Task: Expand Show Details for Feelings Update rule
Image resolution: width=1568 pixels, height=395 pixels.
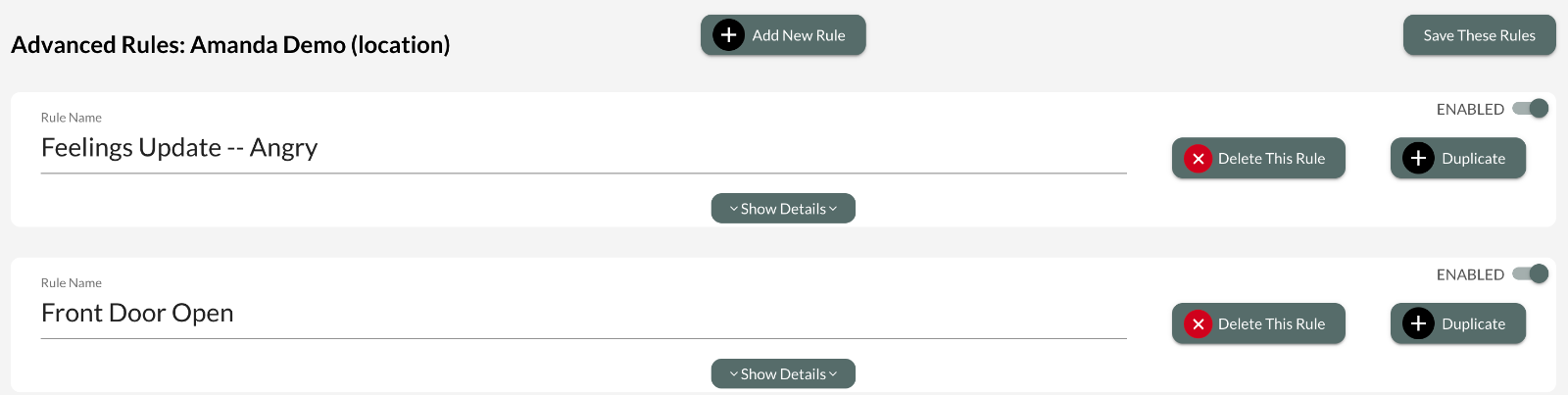Action: (x=783, y=209)
